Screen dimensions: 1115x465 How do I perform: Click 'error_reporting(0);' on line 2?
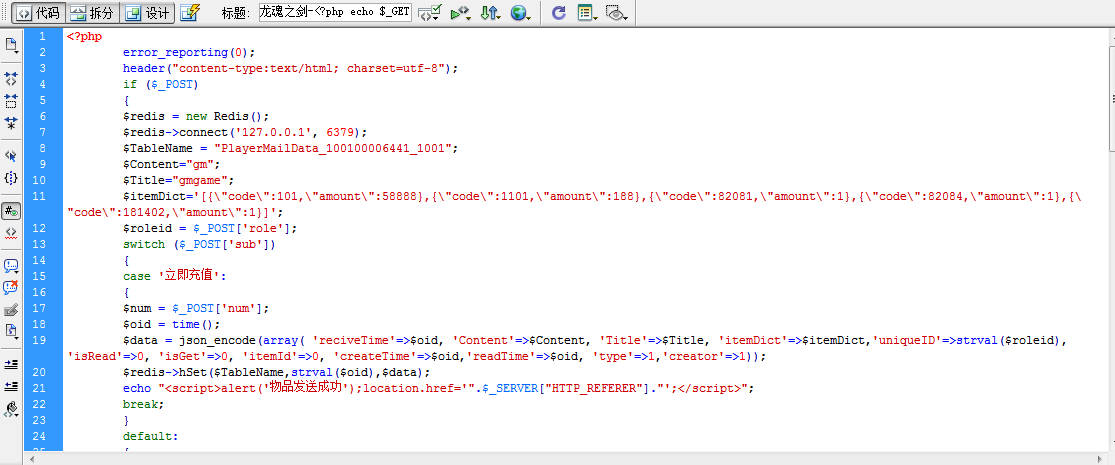188,53
